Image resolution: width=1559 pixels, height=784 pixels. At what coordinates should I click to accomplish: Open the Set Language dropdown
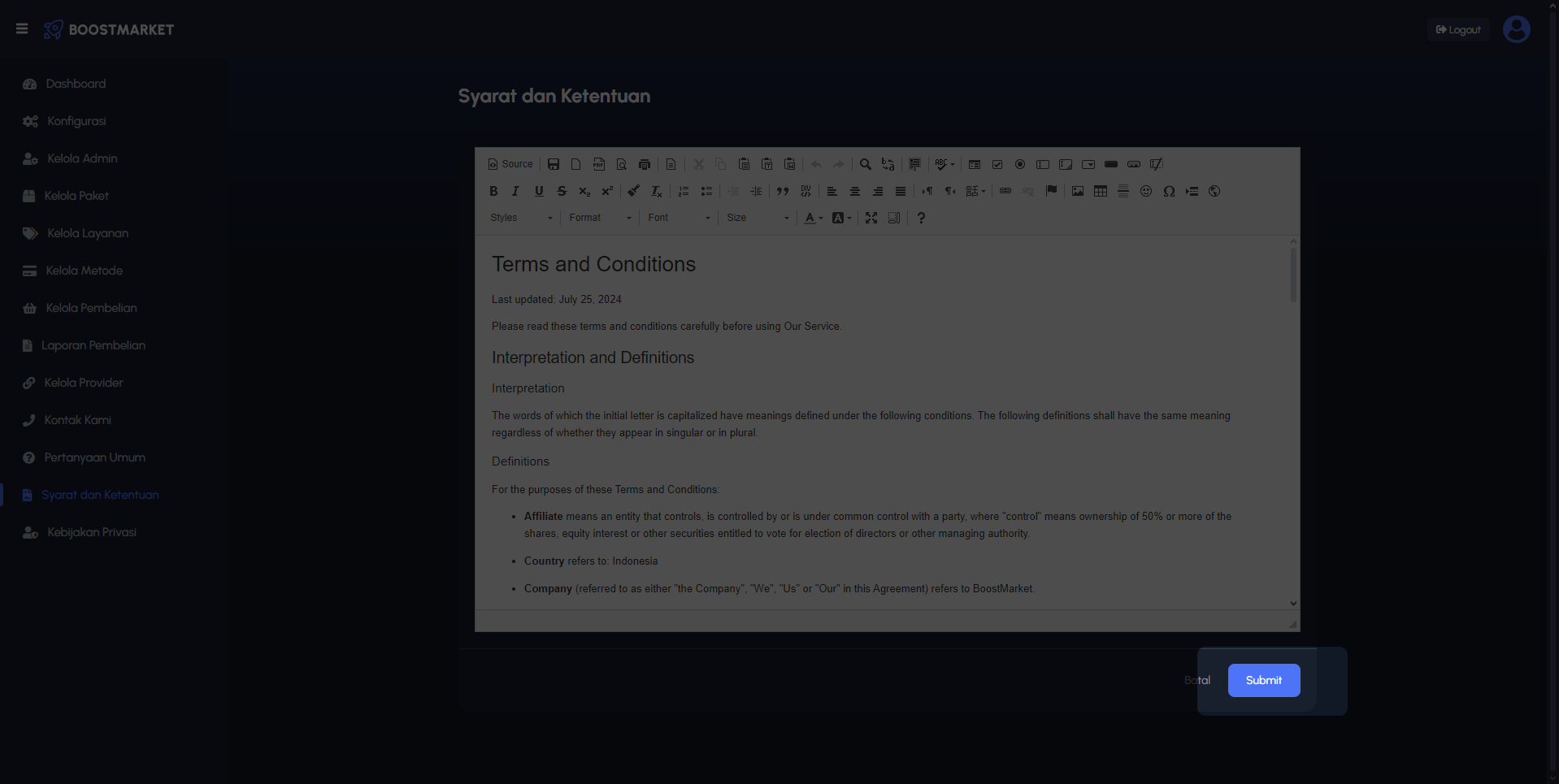[975, 191]
